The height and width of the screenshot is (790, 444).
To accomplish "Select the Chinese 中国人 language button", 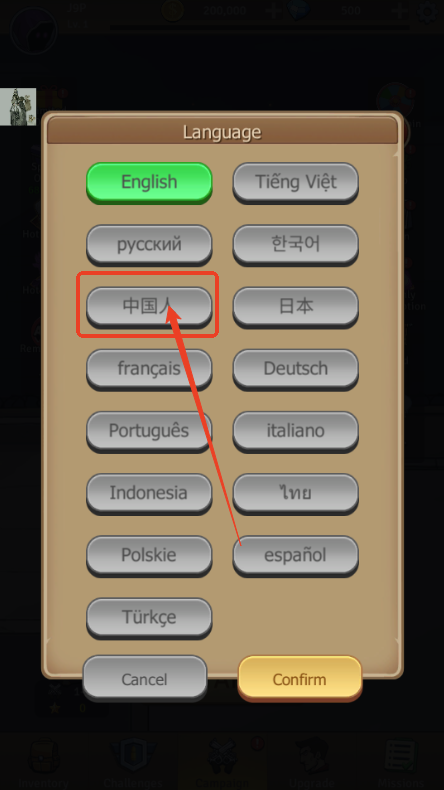I will click(x=149, y=306).
